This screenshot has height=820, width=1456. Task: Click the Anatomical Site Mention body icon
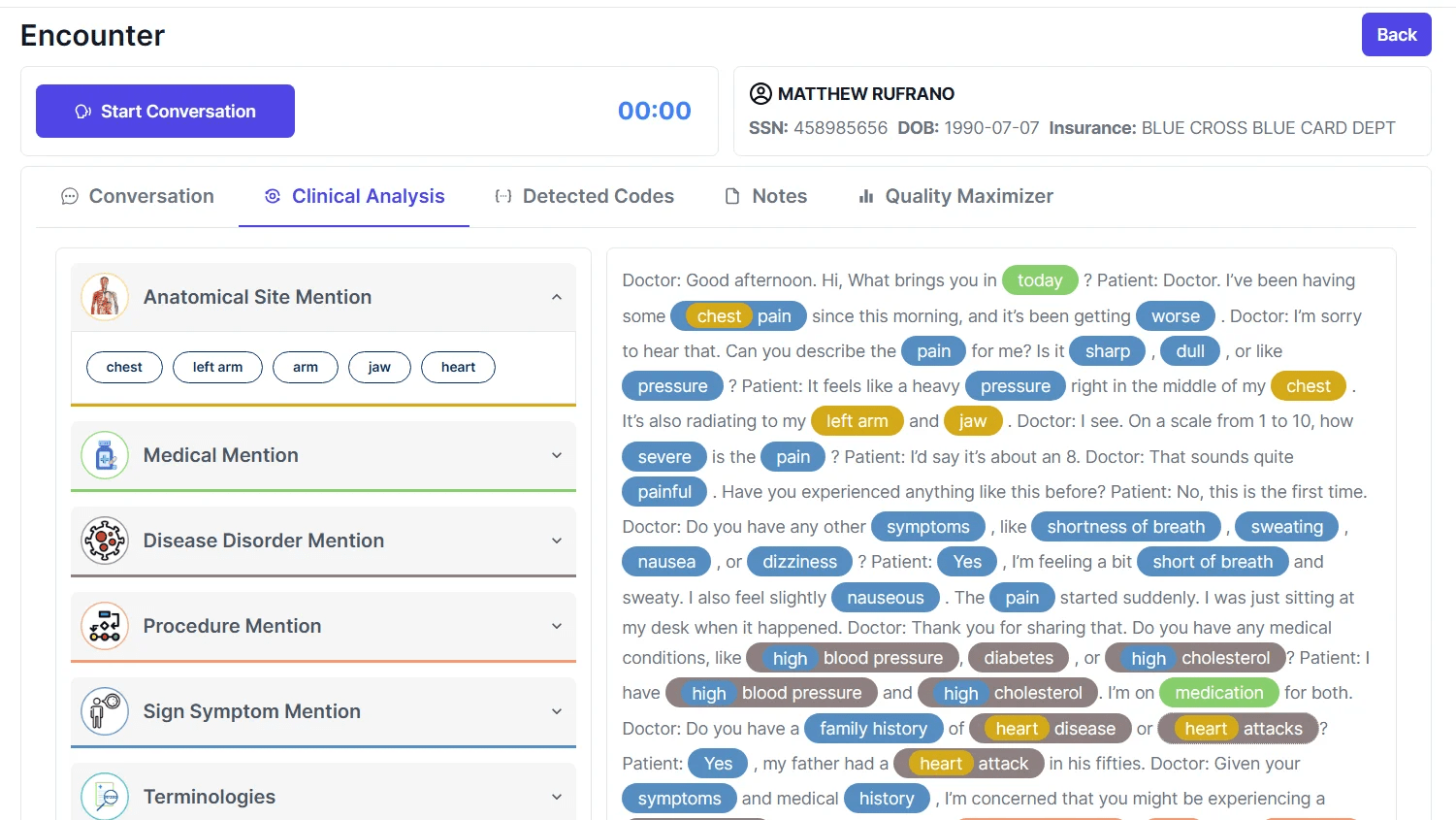click(x=105, y=297)
